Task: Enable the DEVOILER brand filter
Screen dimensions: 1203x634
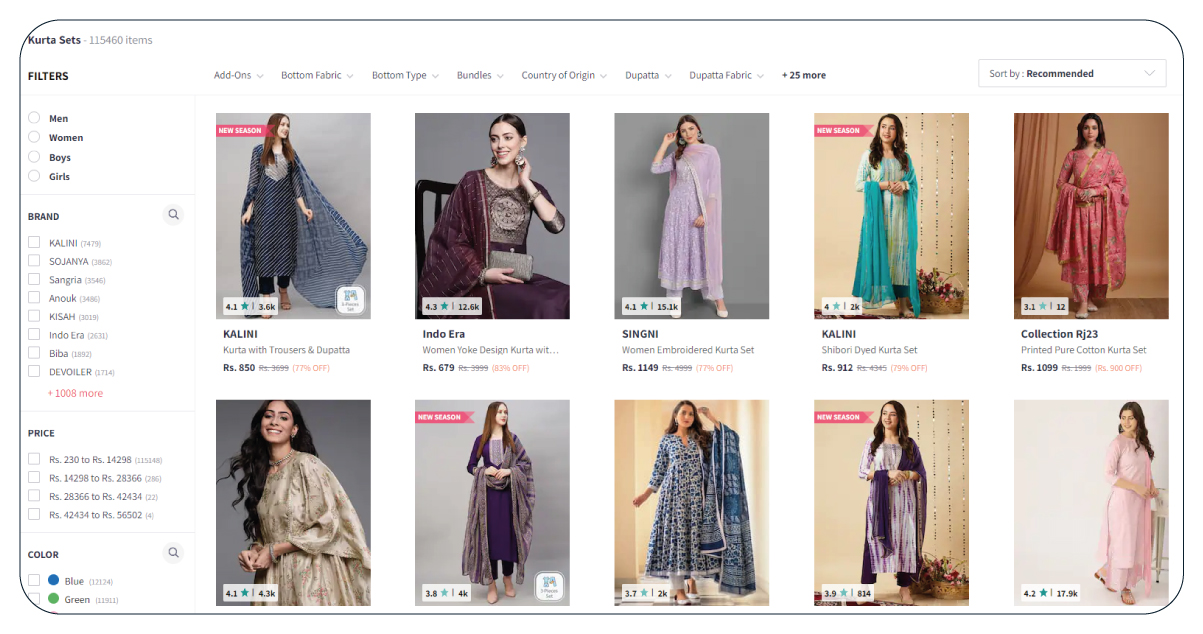Action: pyautogui.click(x=34, y=371)
